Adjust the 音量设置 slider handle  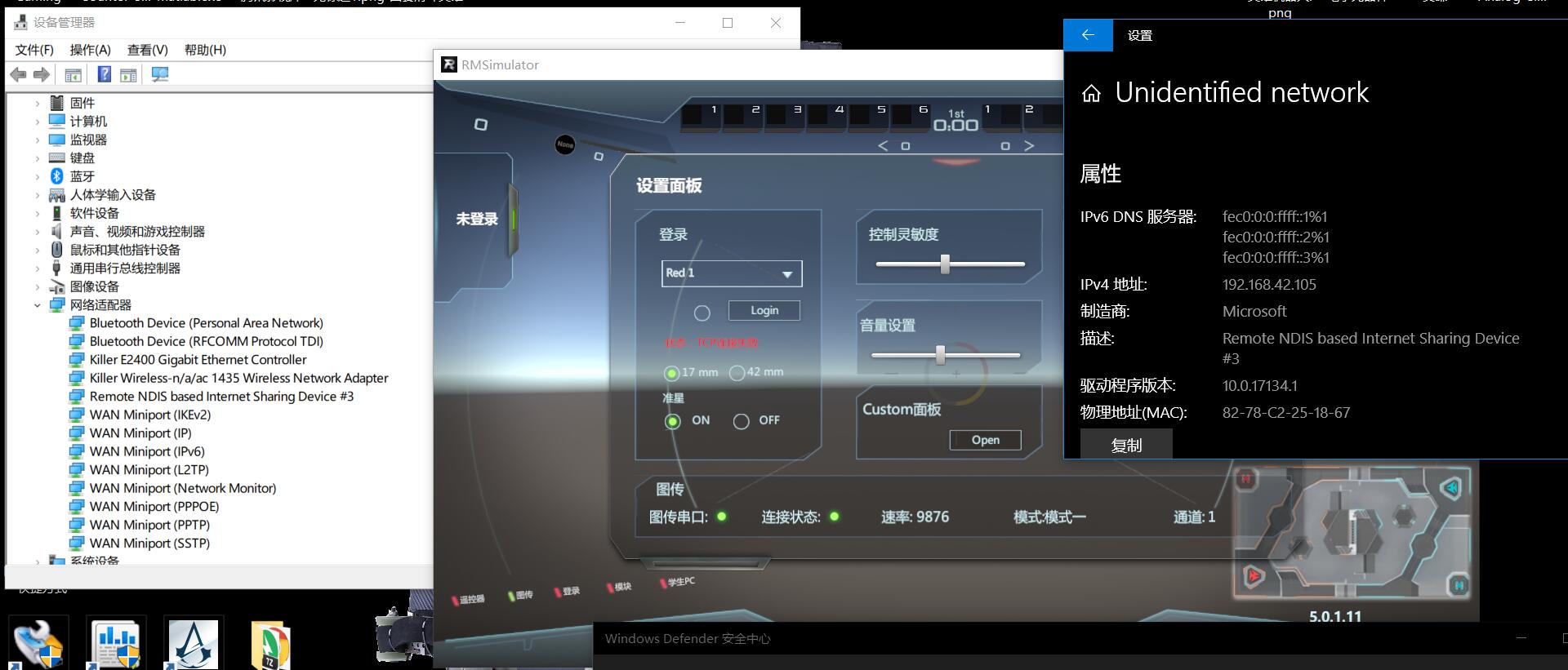(940, 355)
